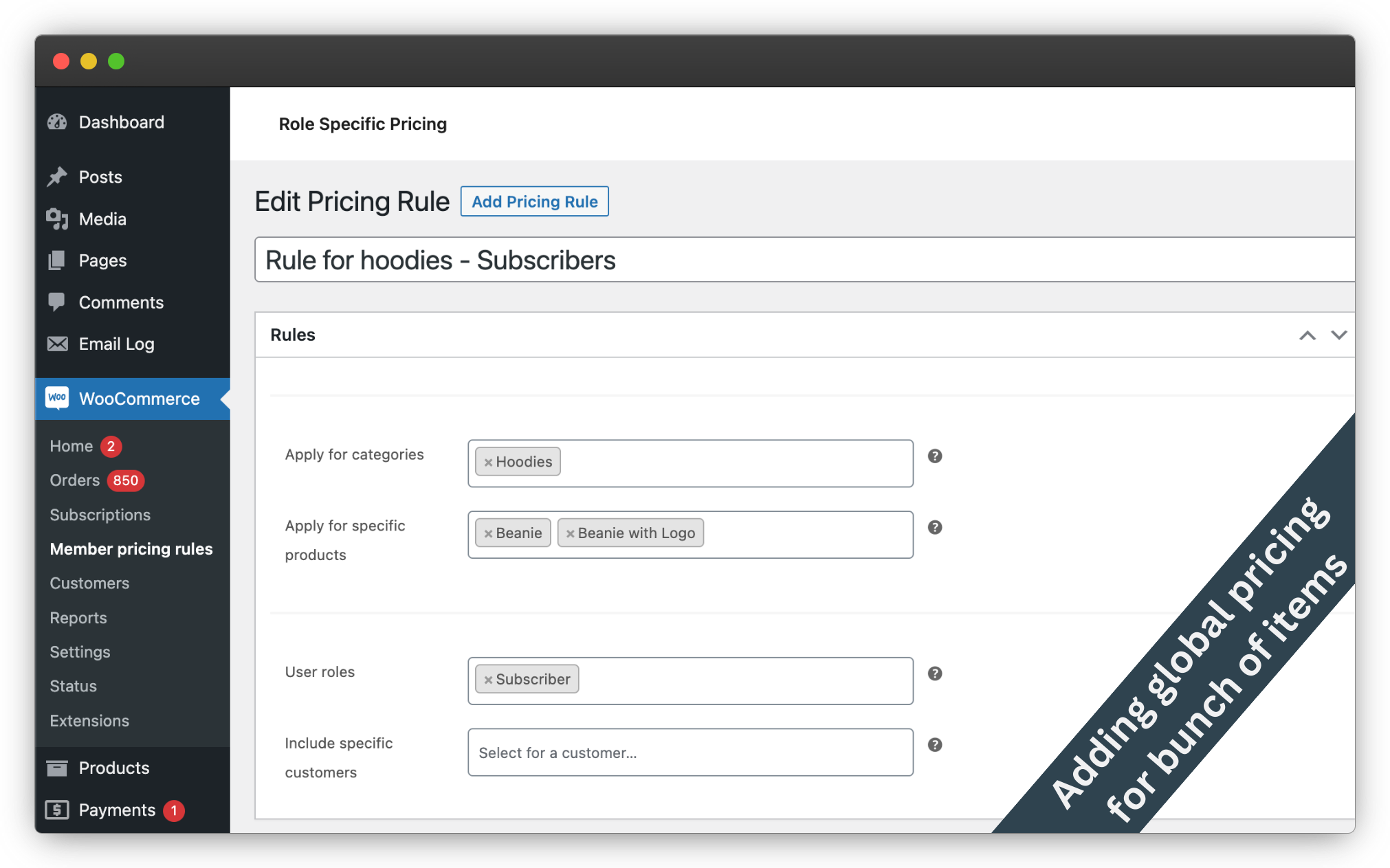Click the Add Pricing Rule button
The height and width of the screenshot is (868, 1390).
(534, 201)
